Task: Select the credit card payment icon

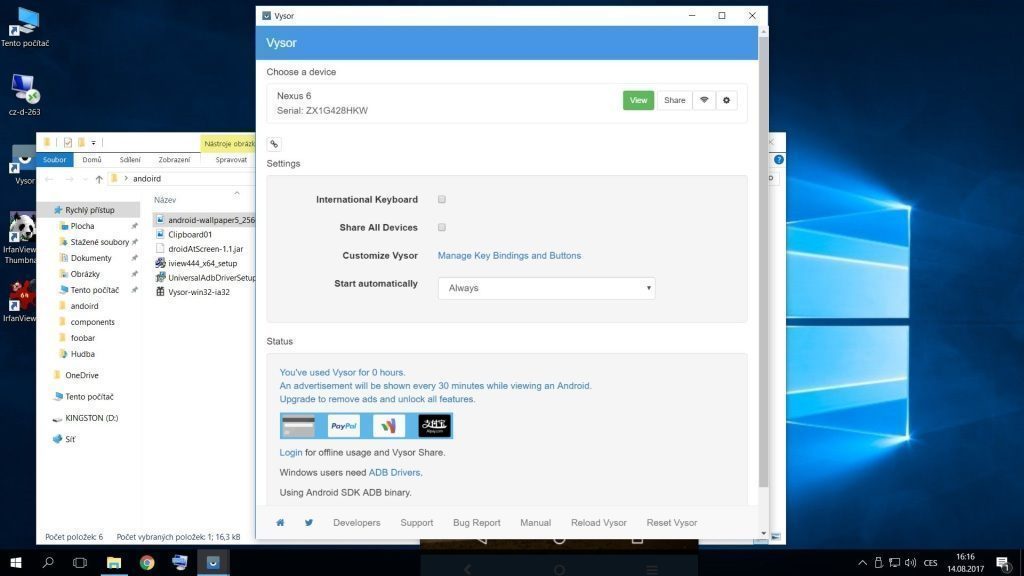Action: coord(298,426)
